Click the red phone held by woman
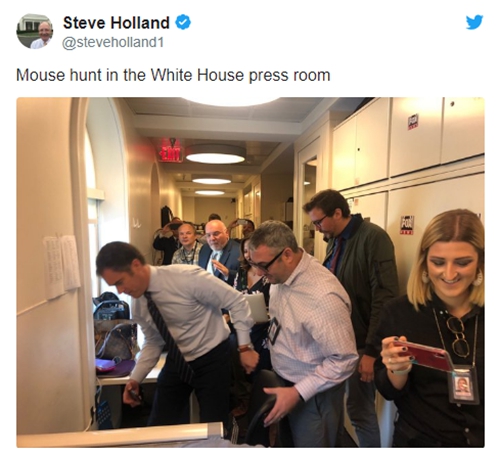The height and width of the screenshot is (455, 500). click(423, 355)
